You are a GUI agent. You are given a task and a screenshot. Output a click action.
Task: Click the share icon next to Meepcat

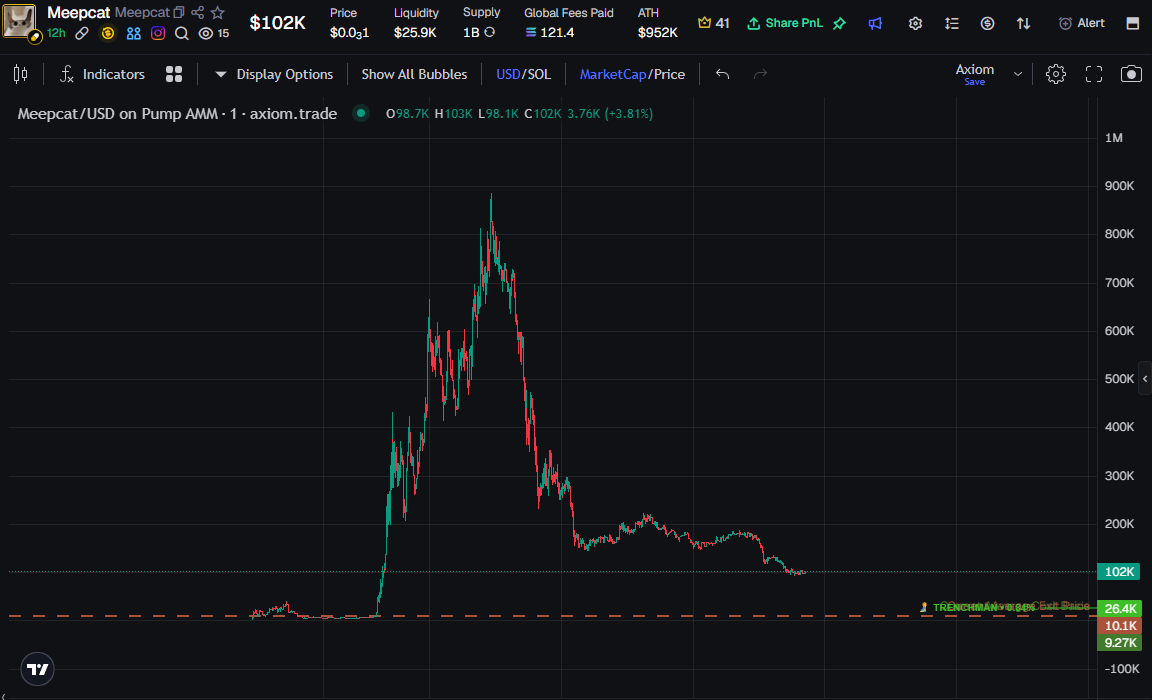[x=198, y=12]
